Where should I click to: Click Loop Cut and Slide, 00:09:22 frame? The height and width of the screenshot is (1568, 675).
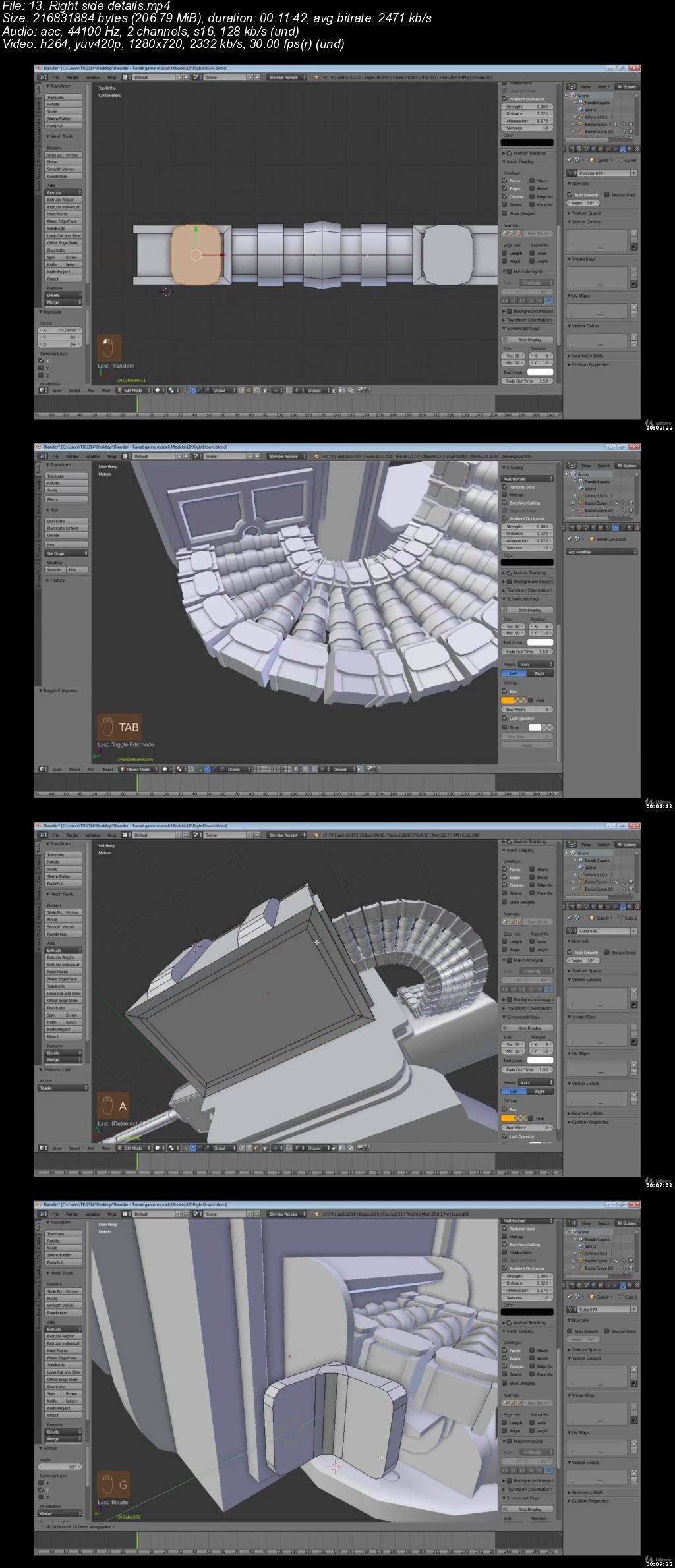[x=63, y=1372]
